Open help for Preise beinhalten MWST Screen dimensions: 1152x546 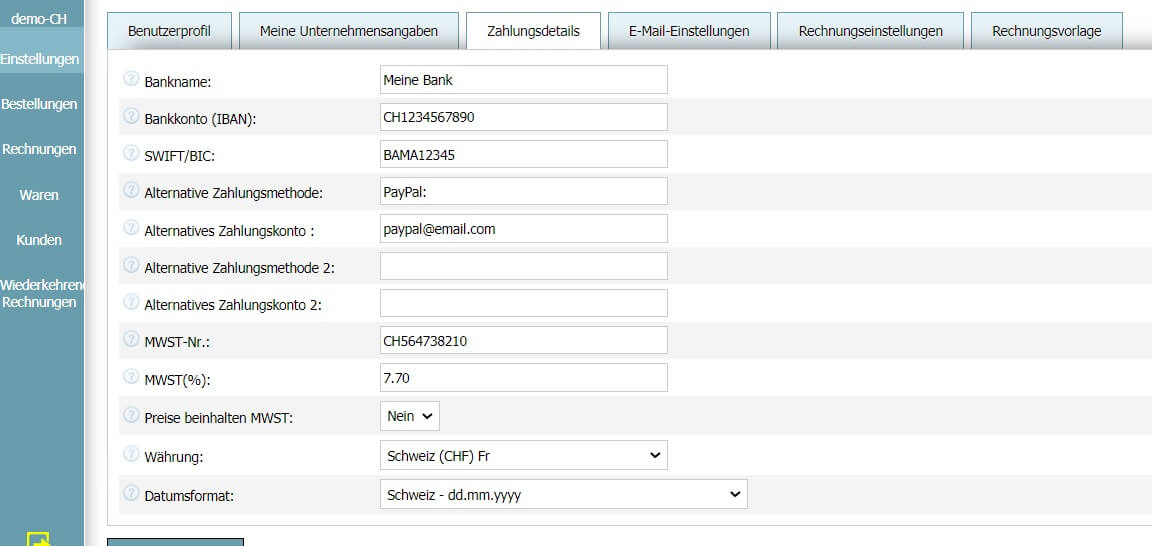131,415
